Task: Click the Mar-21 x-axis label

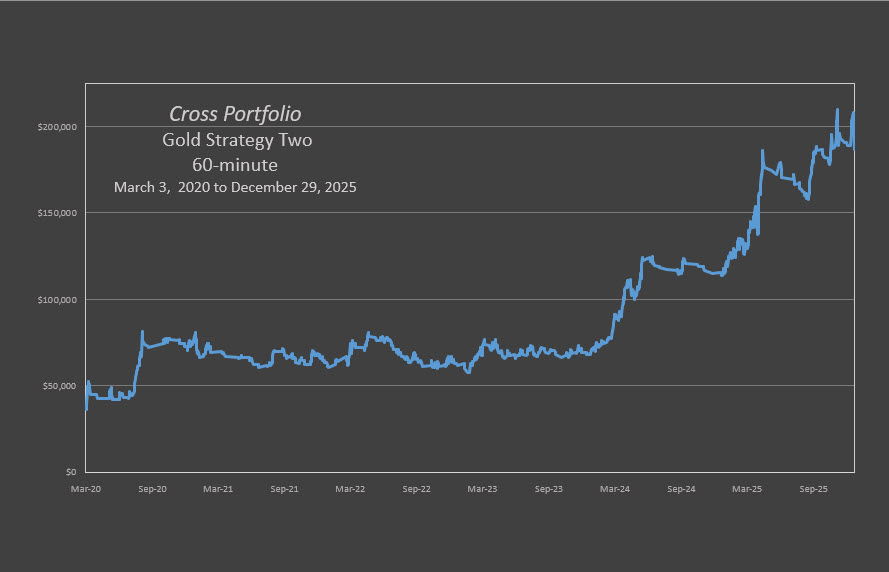Action: 218,490
